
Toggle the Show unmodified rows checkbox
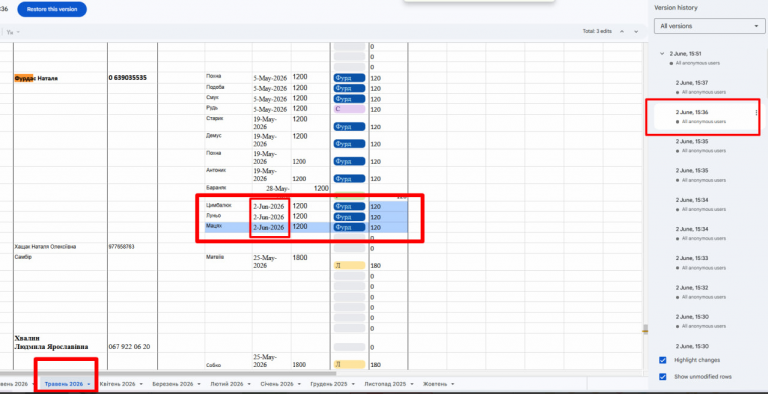coord(663,376)
